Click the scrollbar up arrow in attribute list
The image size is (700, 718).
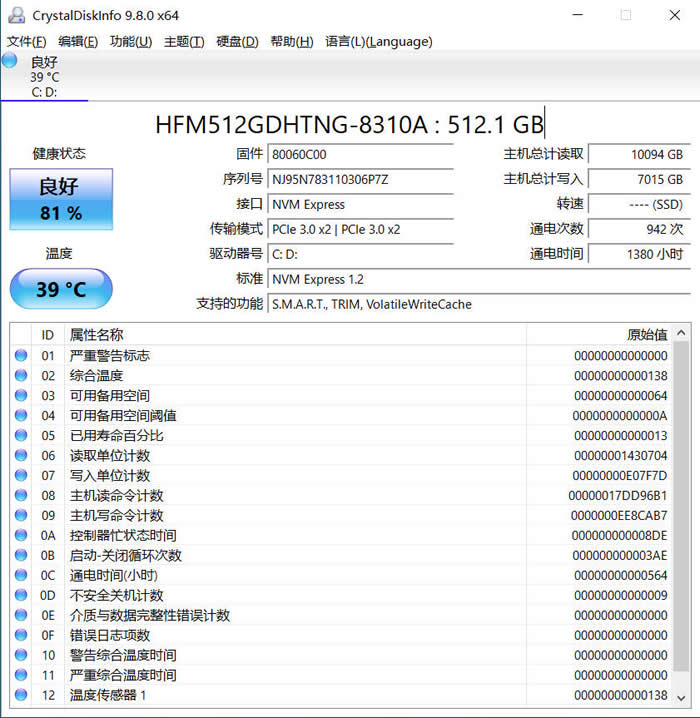(682, 334)
